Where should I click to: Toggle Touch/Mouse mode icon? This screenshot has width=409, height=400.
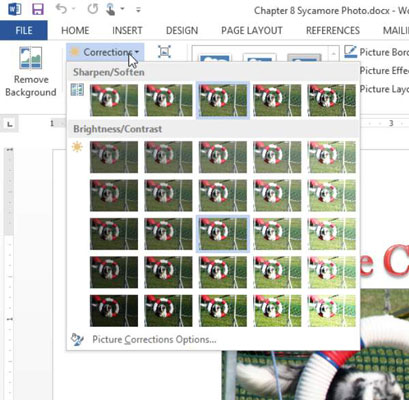[x=110, y=9]
